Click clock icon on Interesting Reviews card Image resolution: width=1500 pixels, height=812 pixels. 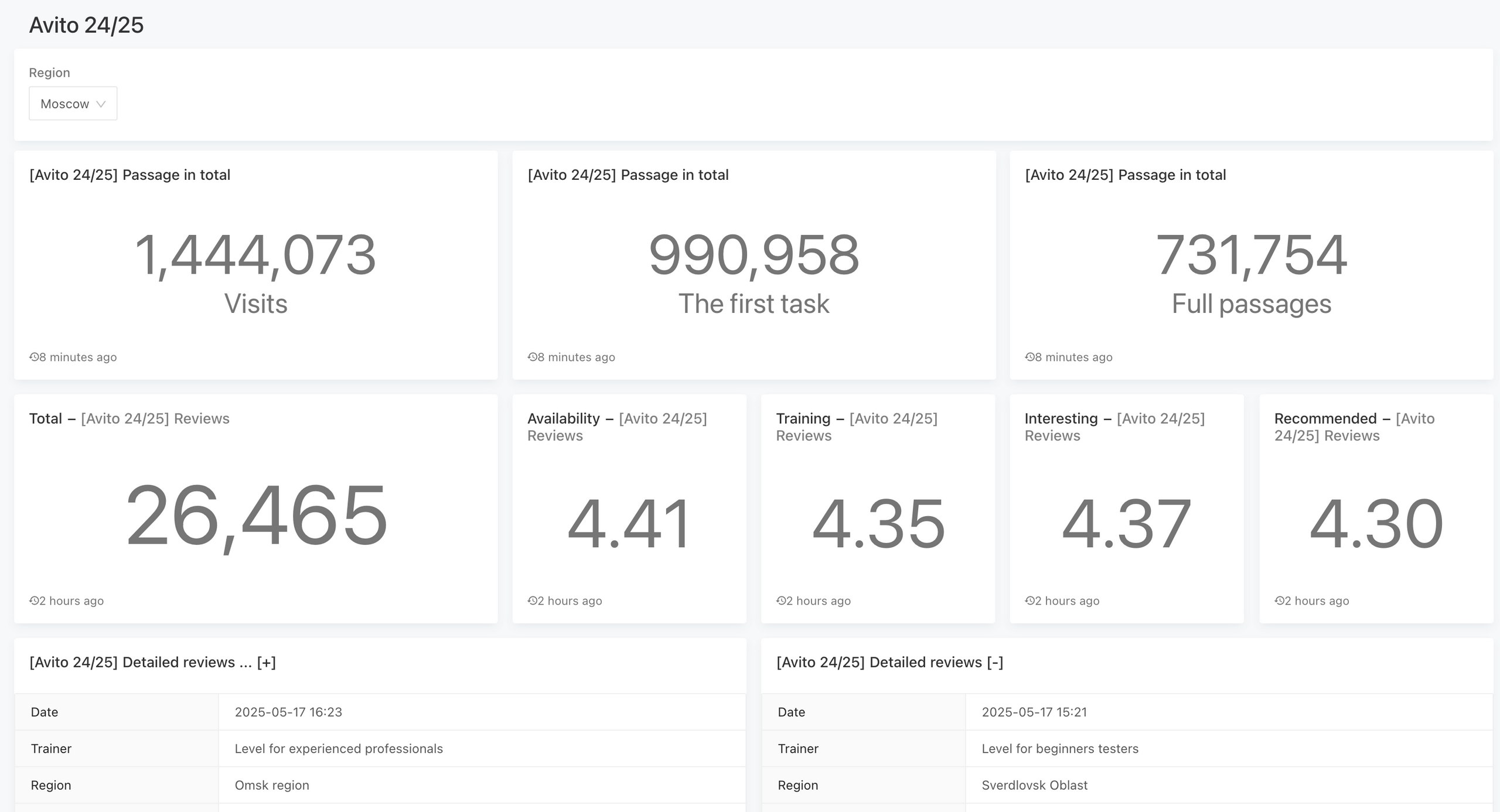(x=1029, y=601)
